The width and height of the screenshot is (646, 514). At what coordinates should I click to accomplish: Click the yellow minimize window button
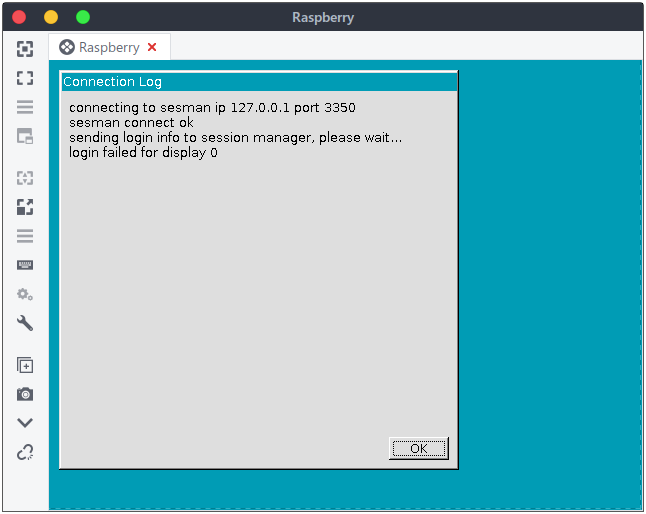tap(51, 17)
